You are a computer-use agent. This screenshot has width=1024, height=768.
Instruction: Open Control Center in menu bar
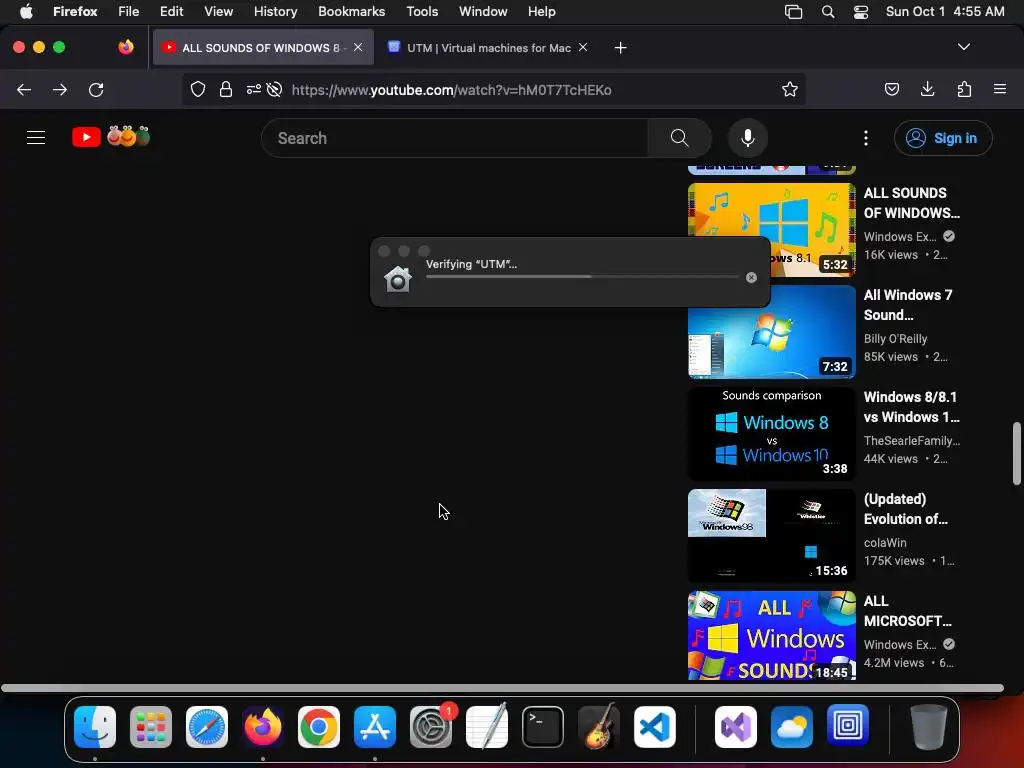tap(861, 11)
